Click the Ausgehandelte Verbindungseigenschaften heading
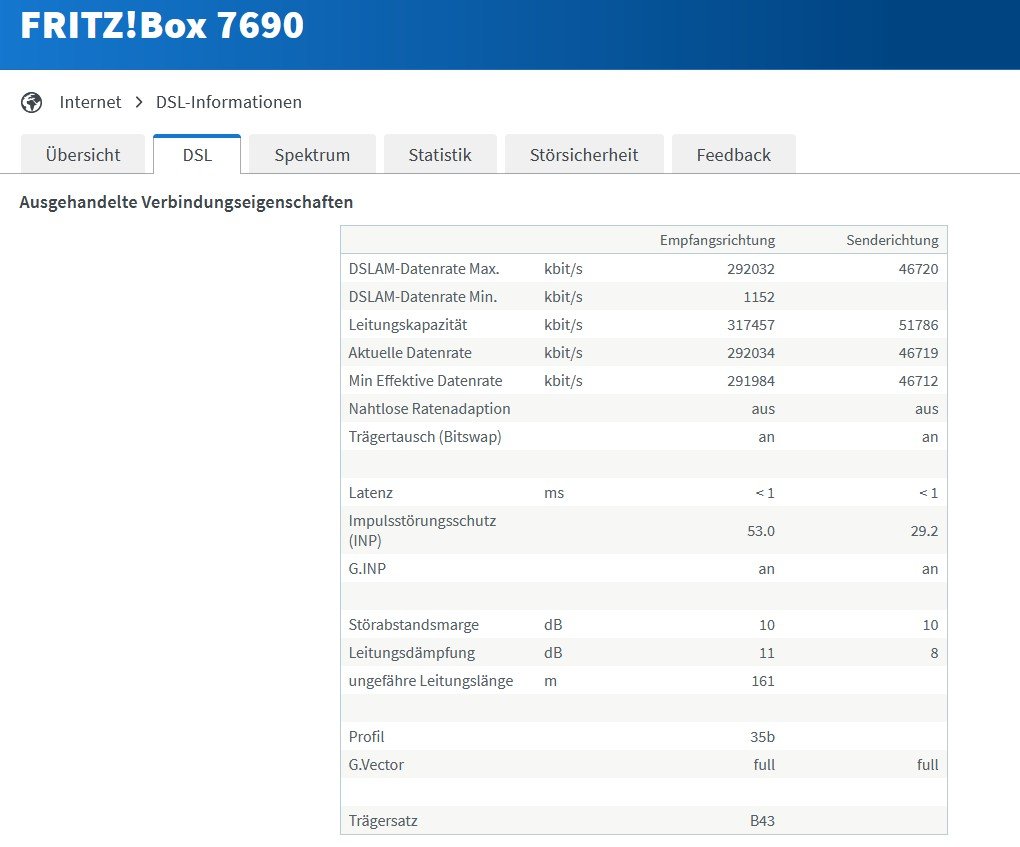1020x847 pixels. point(186,202)
